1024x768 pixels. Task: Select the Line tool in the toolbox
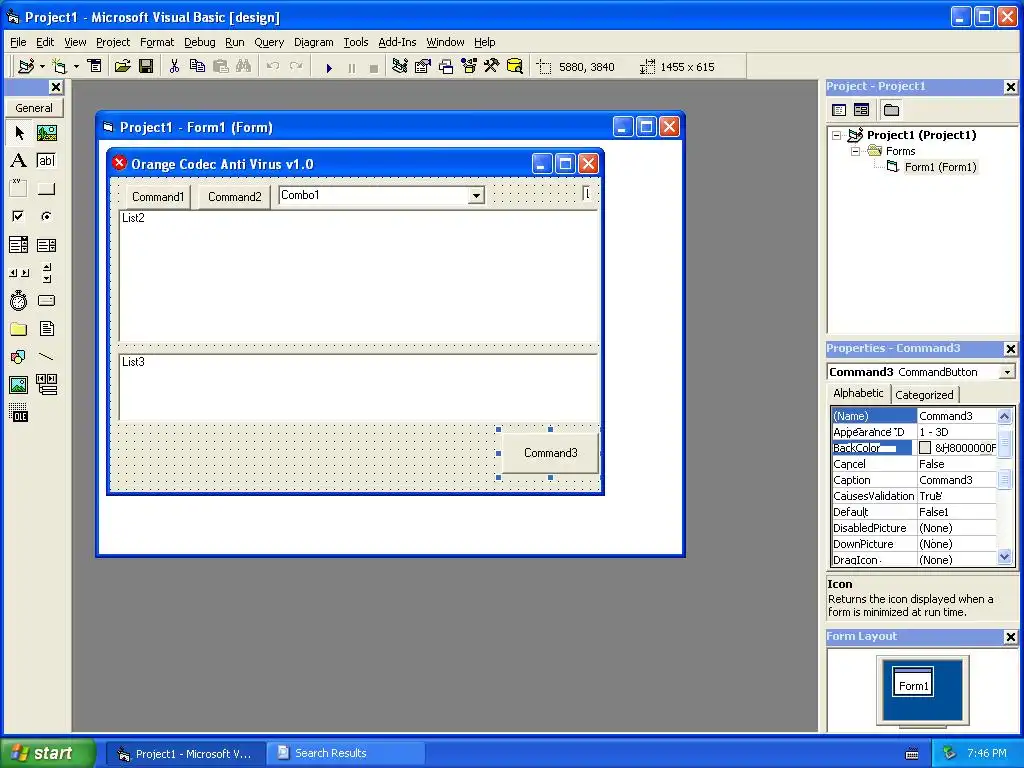point(46,357)
